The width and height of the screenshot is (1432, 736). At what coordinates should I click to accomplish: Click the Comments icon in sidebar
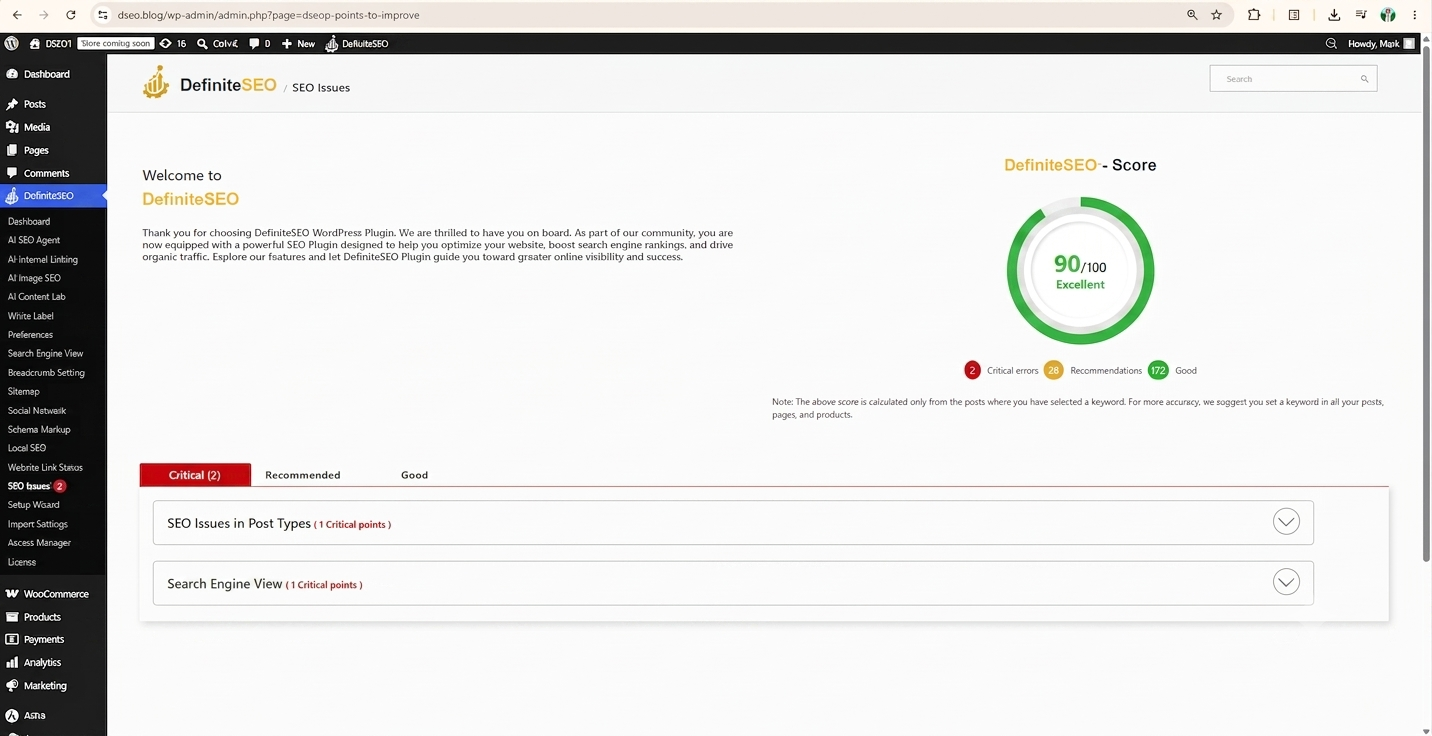tap(12, 173)
